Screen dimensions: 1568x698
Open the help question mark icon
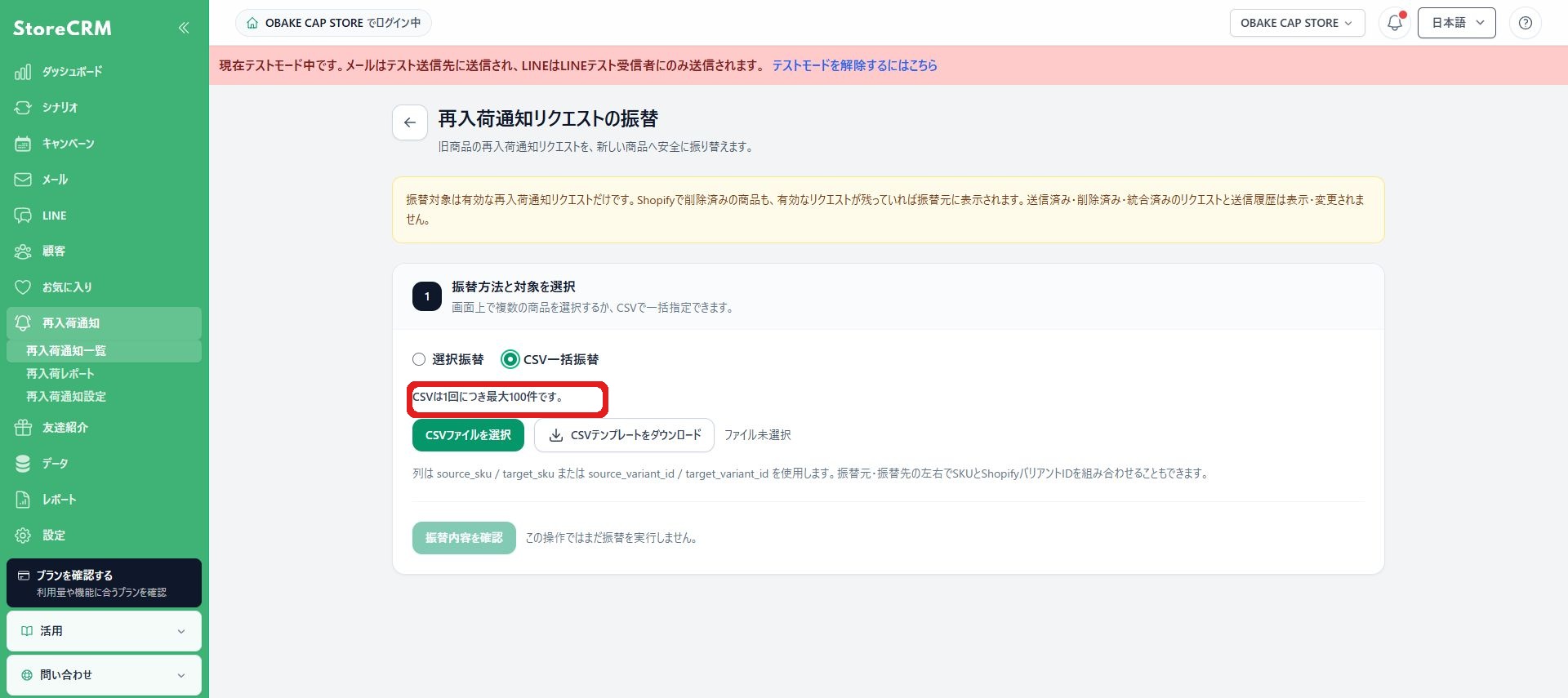[1525, 23]
